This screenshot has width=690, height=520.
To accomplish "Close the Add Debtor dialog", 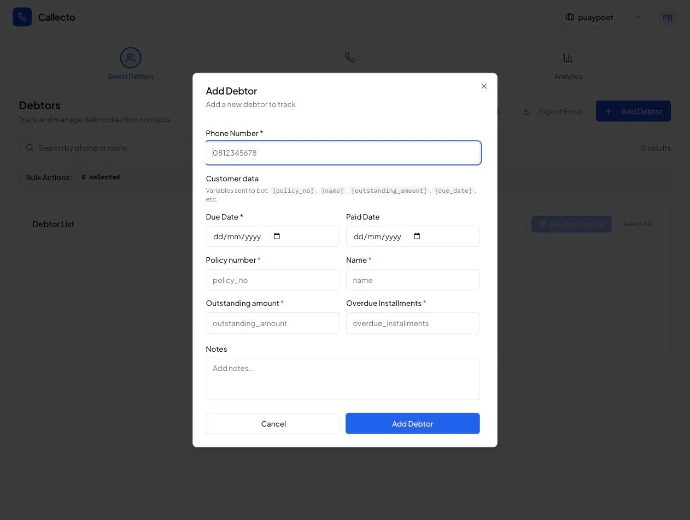I will [484, 86].
